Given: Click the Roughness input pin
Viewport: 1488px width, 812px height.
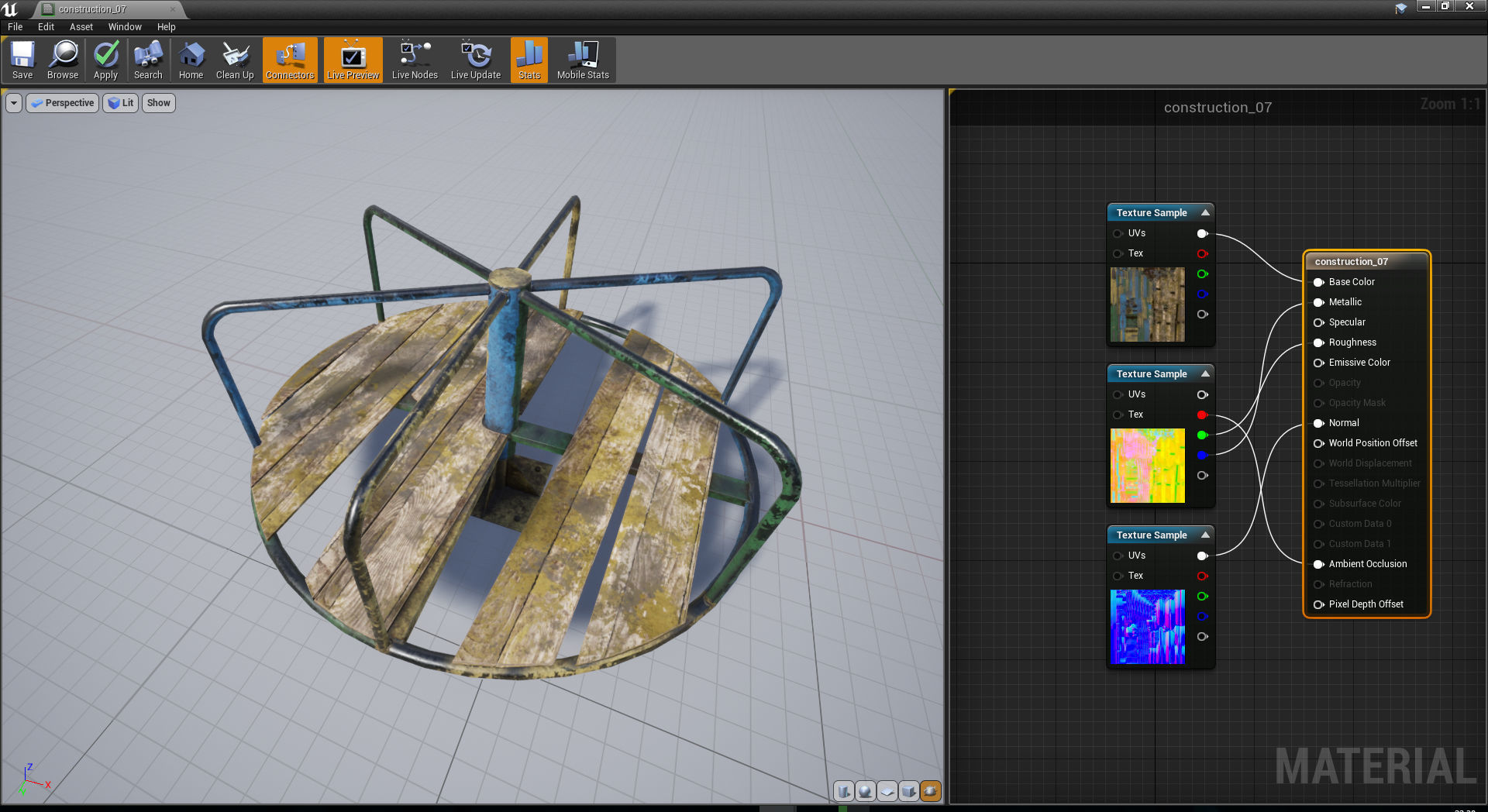Looking at the screenshot, I should tap(1318, 342).
